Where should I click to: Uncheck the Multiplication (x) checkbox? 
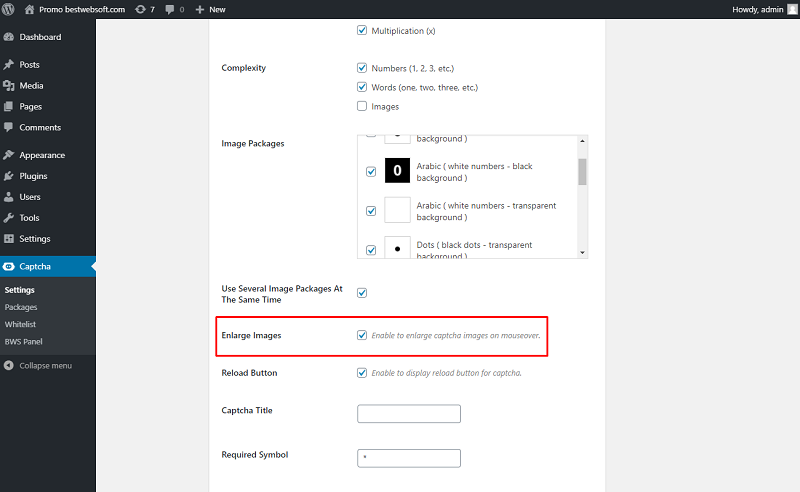click(x=362, y=30)
